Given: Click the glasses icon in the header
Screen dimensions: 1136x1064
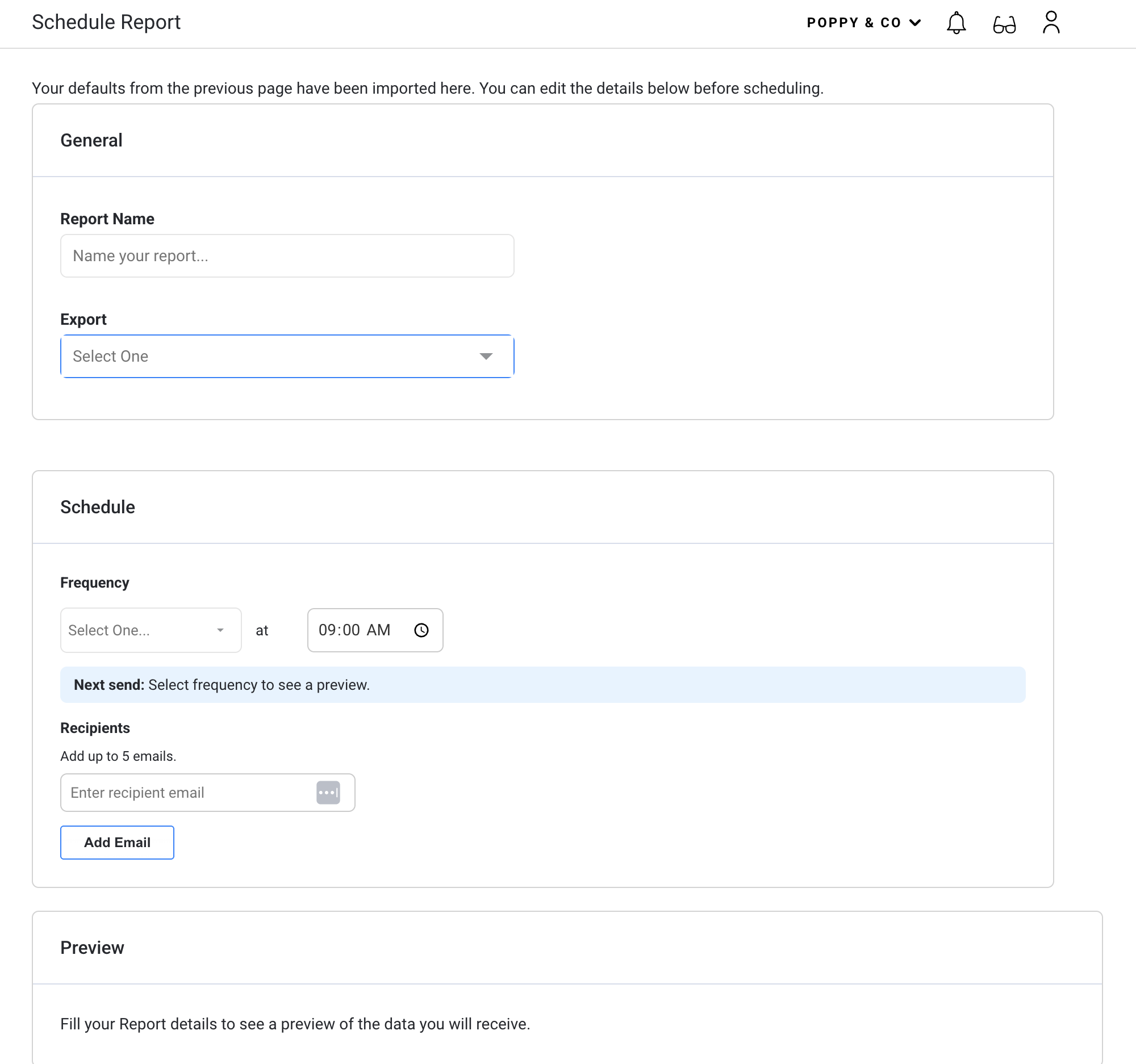Looking at the screenshot, I should pos(1004,24).
